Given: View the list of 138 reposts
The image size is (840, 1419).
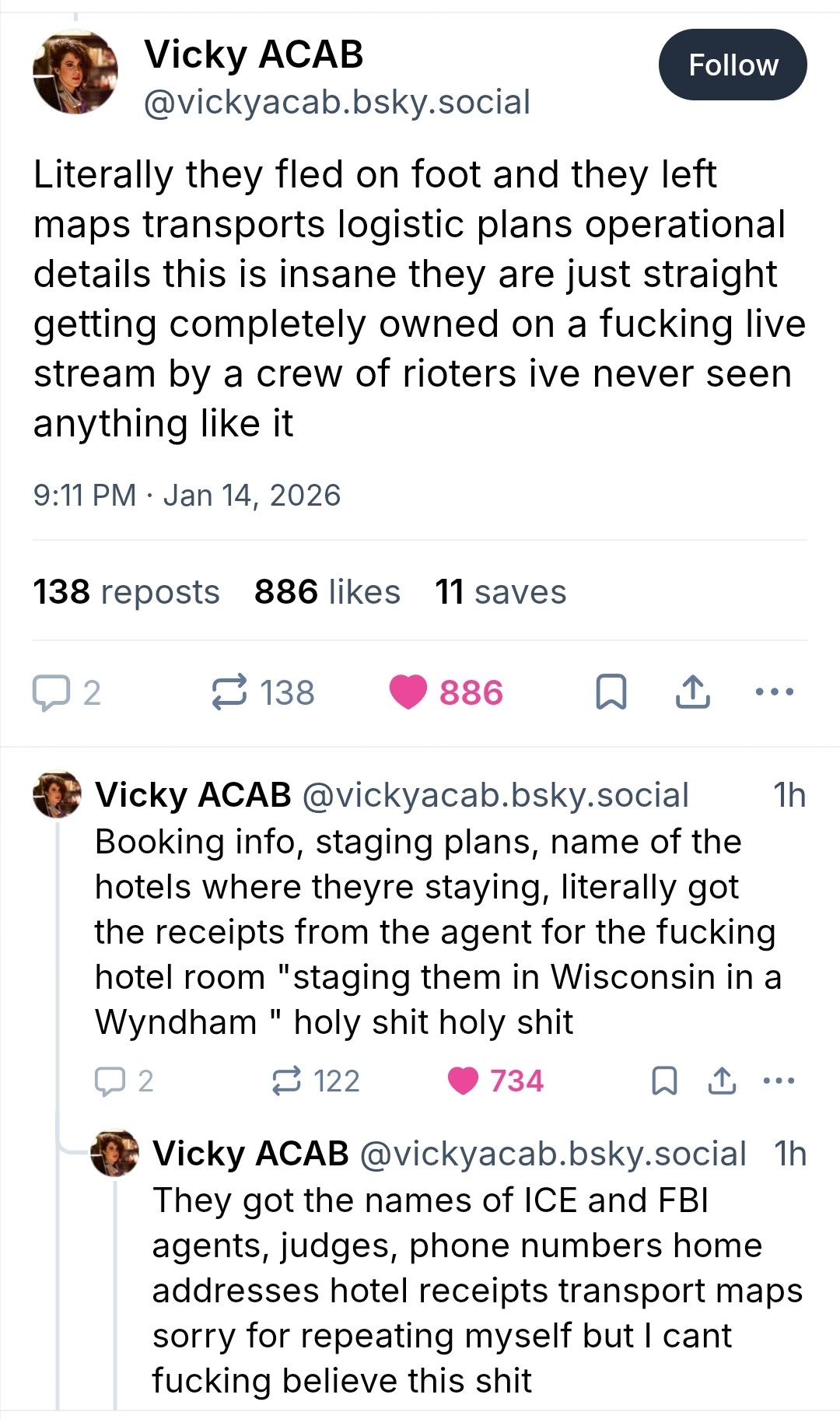Looking at the screenshot, I should (x=126, y=592).
